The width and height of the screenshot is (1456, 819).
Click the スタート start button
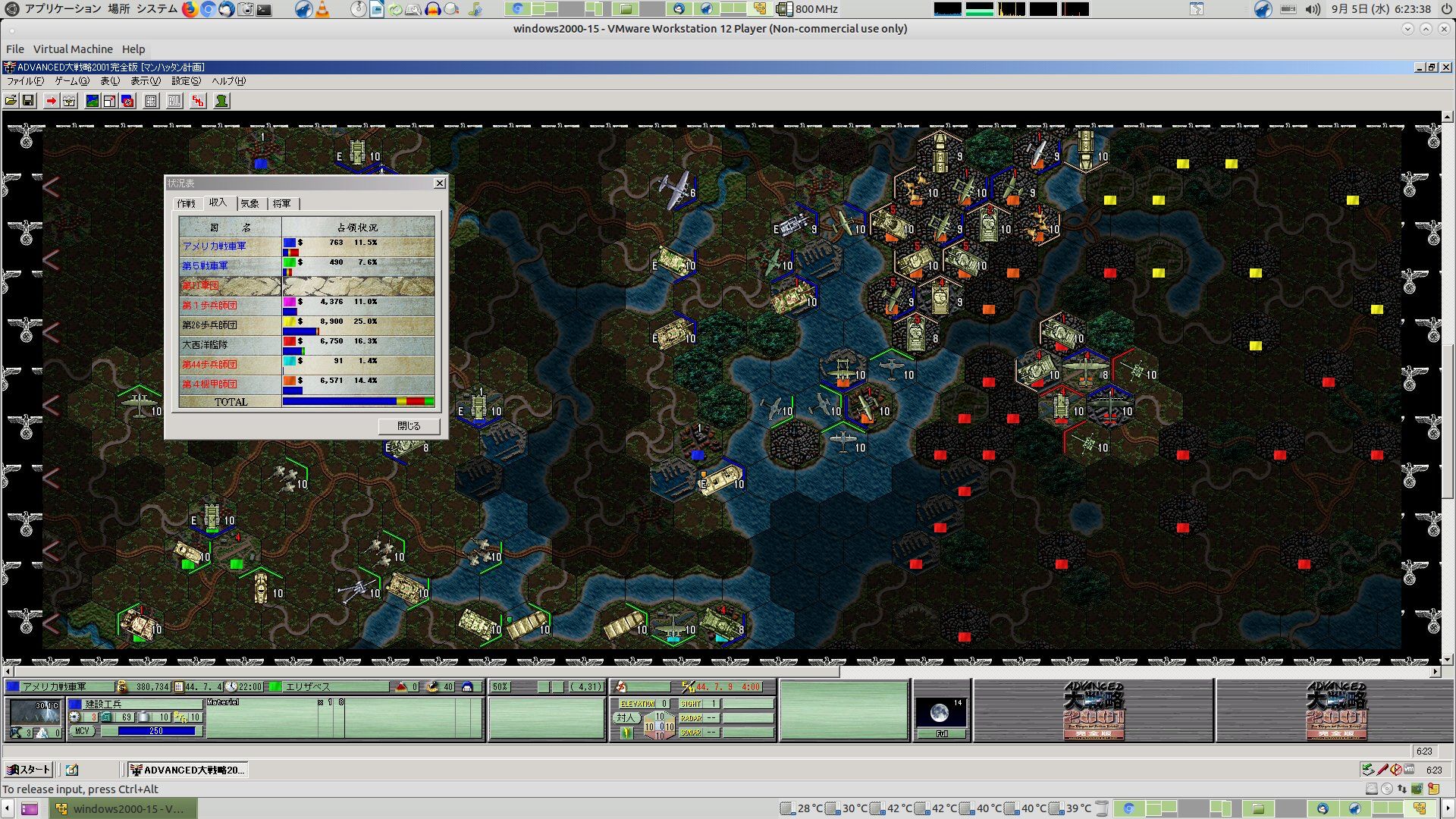click(29, 770)
